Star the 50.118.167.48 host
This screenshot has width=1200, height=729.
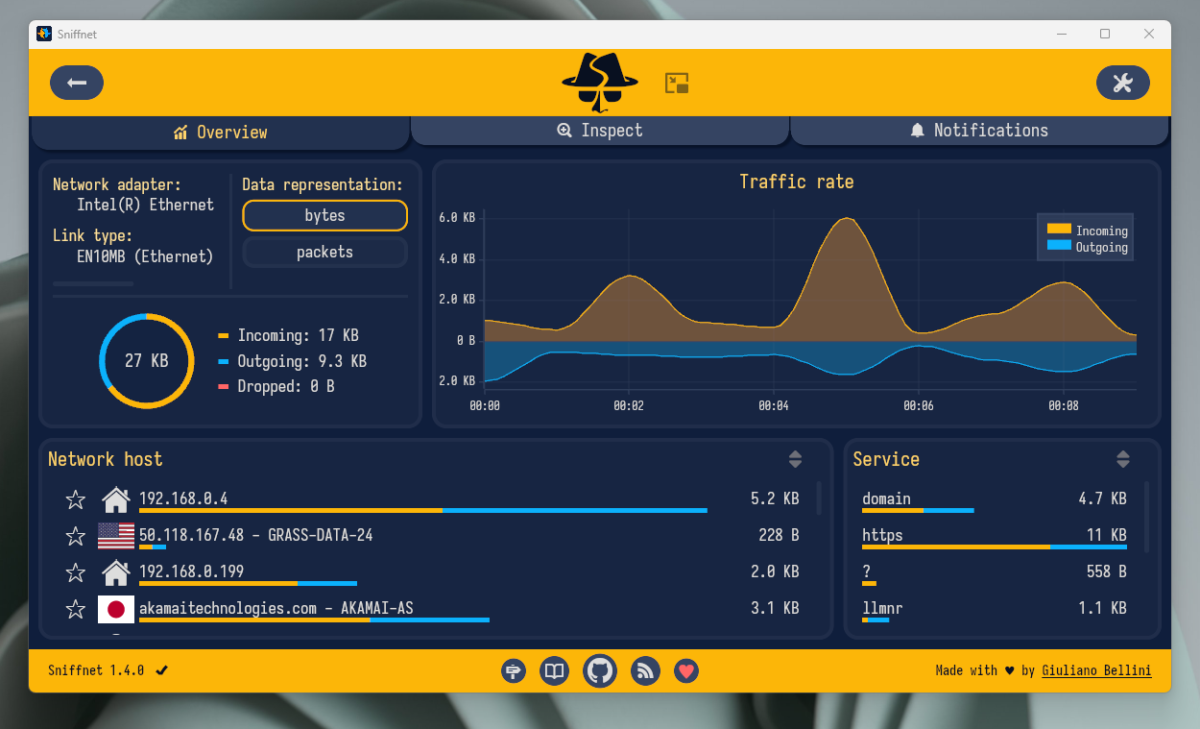pyautogui.click(x=75, y=536)
